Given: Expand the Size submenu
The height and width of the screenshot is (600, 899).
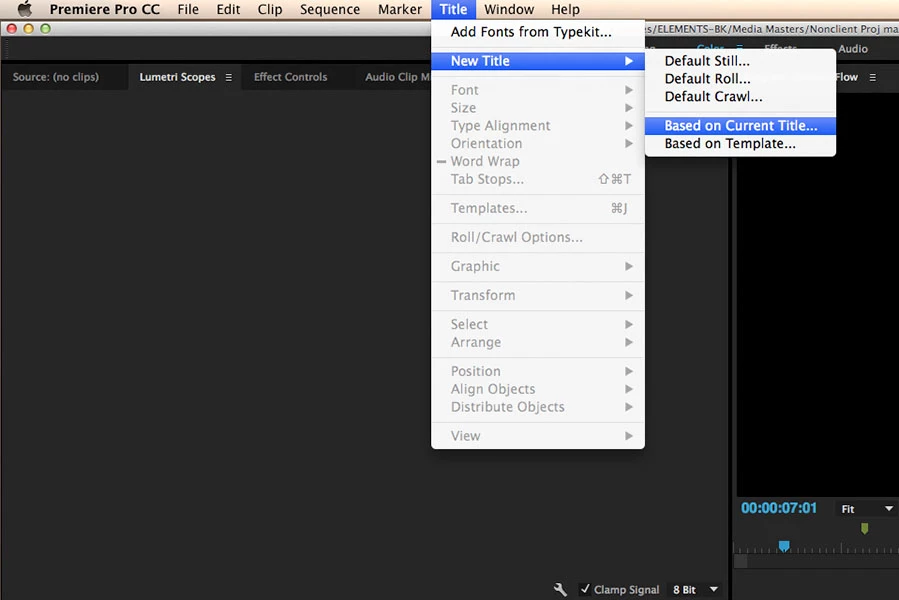Looking at the screenshot, I should click(x=538, y=108).
